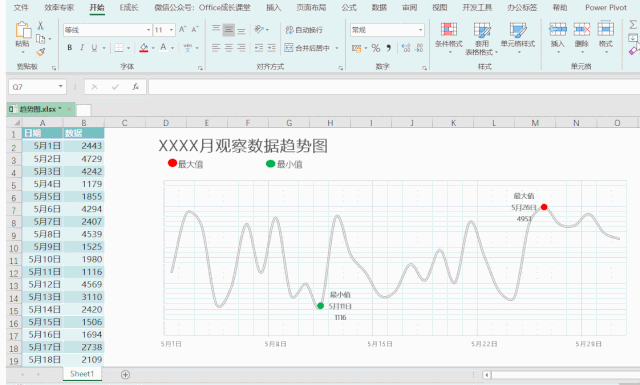Viewport: 640px width, 385px height.
Task: Align text to bottom
Action: click(x=241, y=30)
